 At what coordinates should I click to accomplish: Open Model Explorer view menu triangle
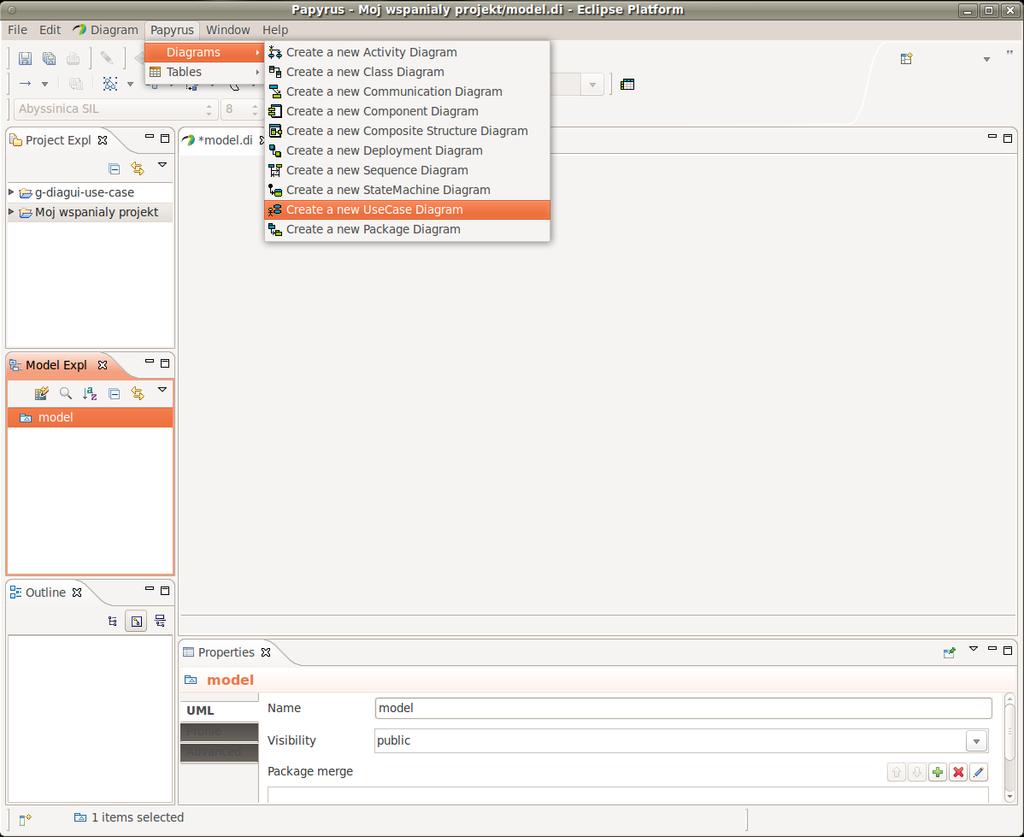coord(162,390)
